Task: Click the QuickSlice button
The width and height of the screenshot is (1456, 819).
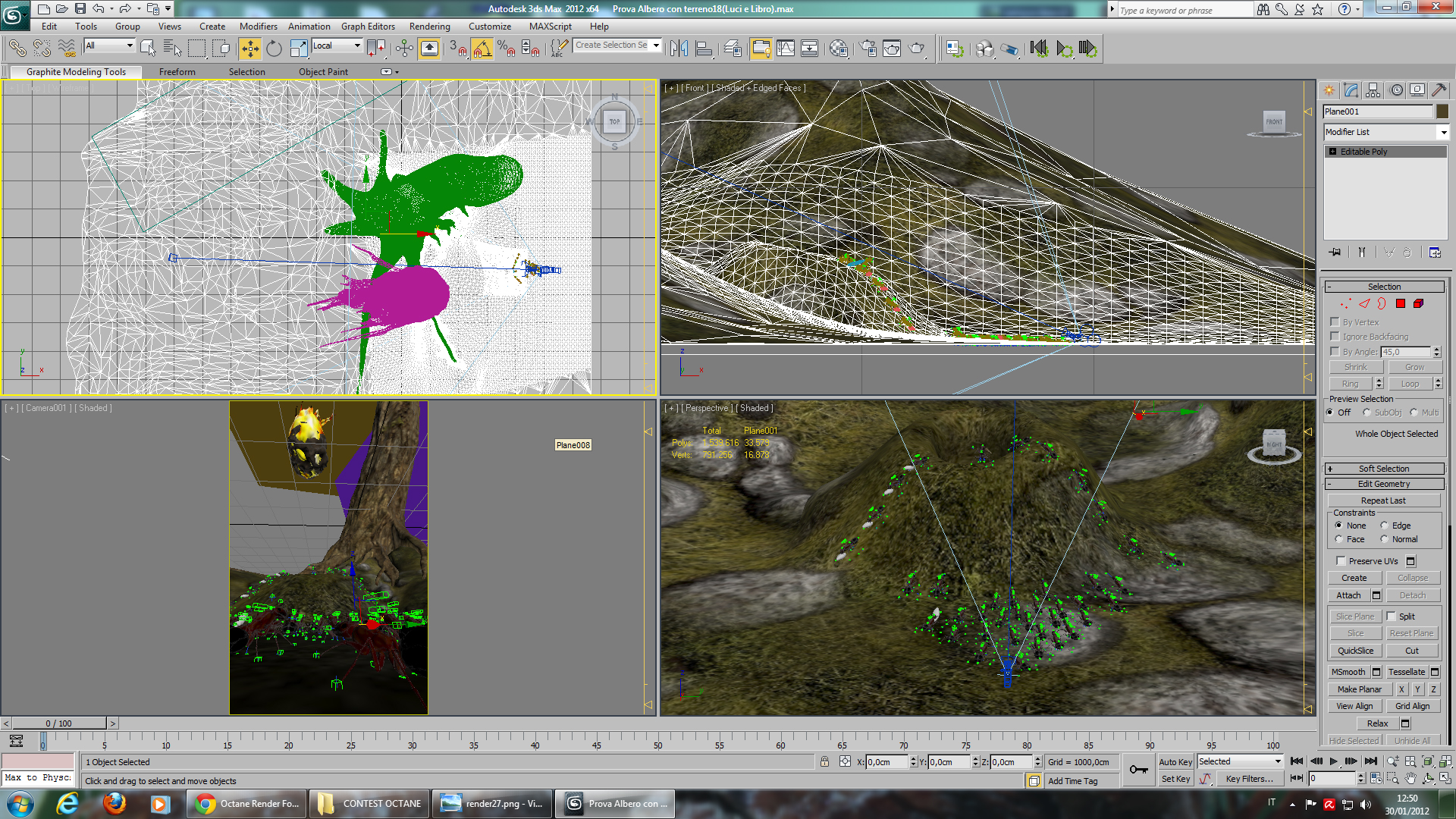Action: pyautogui.click(x=1355, y=651)
